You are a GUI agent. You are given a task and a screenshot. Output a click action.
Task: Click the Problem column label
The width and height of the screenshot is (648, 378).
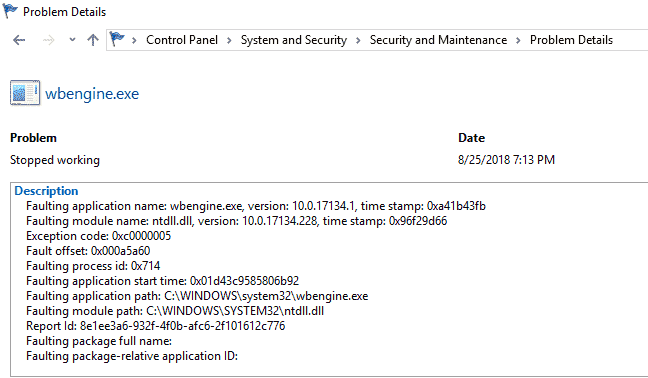[x=33, y=138]
